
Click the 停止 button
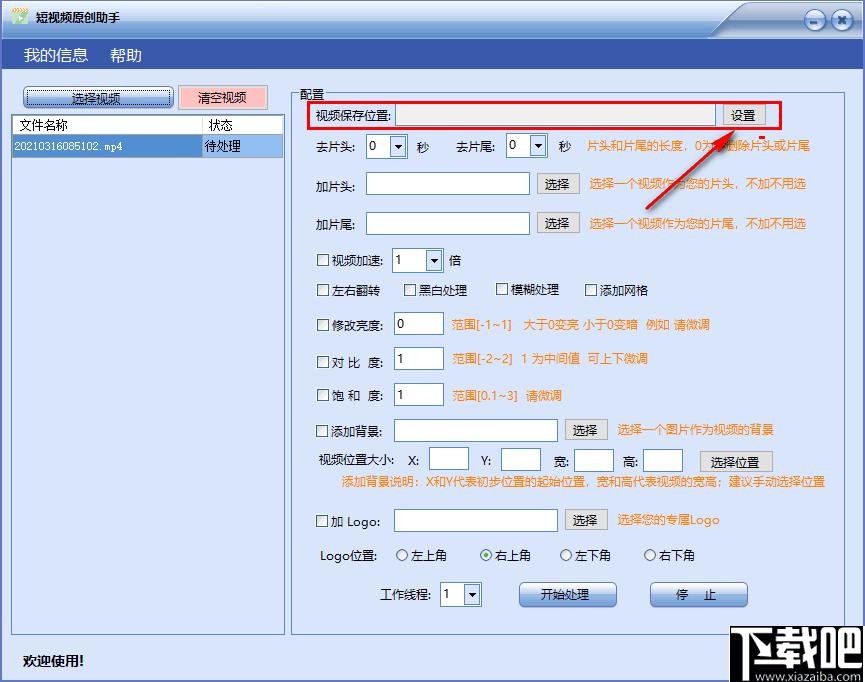click(x=698, y=594)
